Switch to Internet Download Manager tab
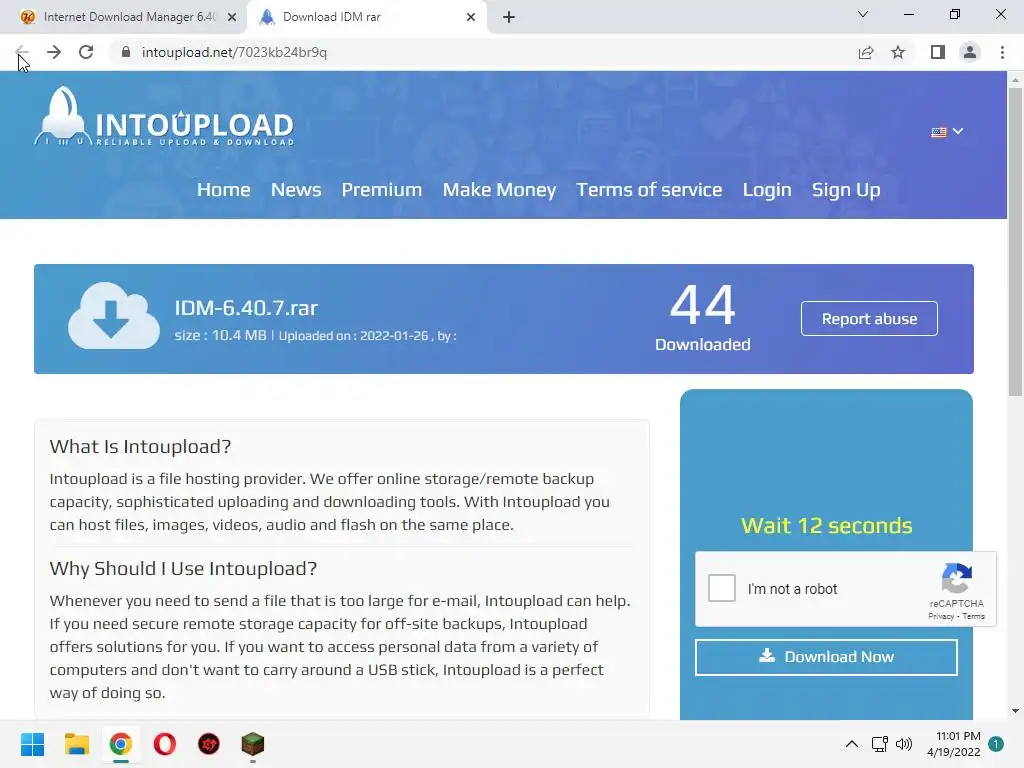 click(124, 17)
